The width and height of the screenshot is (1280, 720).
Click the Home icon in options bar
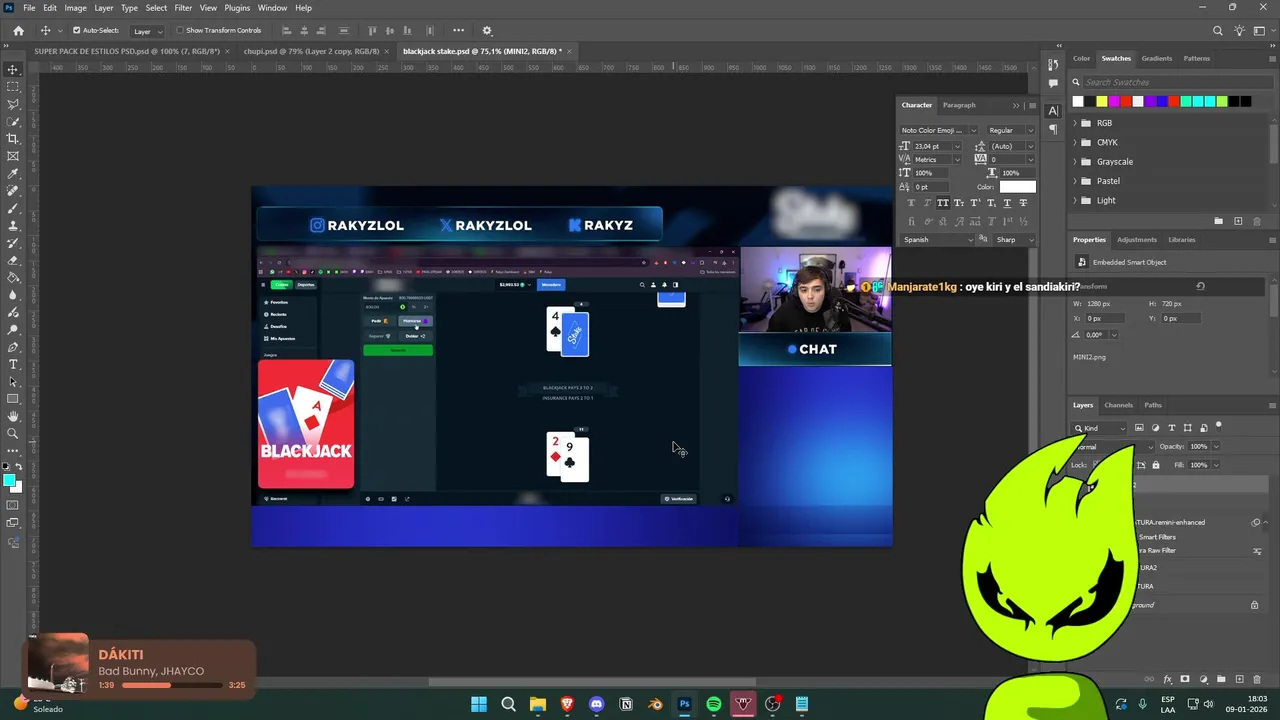(x=18, y=30)
